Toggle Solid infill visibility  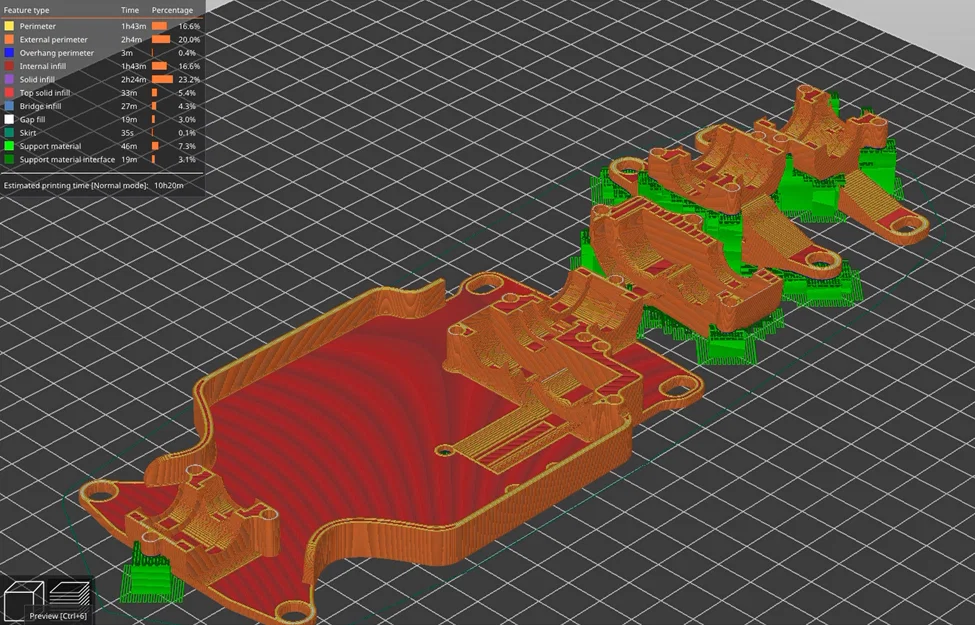coord(37,79)
